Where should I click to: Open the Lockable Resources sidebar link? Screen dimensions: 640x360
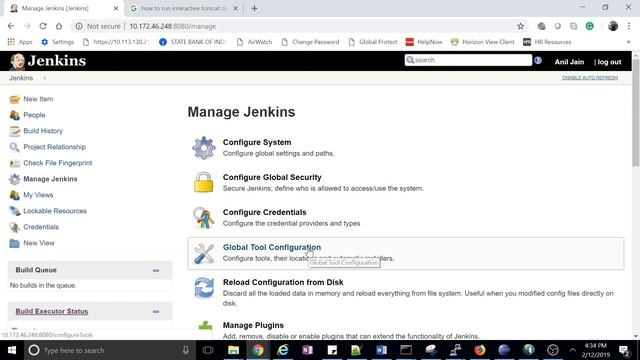(x=55, y=211)
